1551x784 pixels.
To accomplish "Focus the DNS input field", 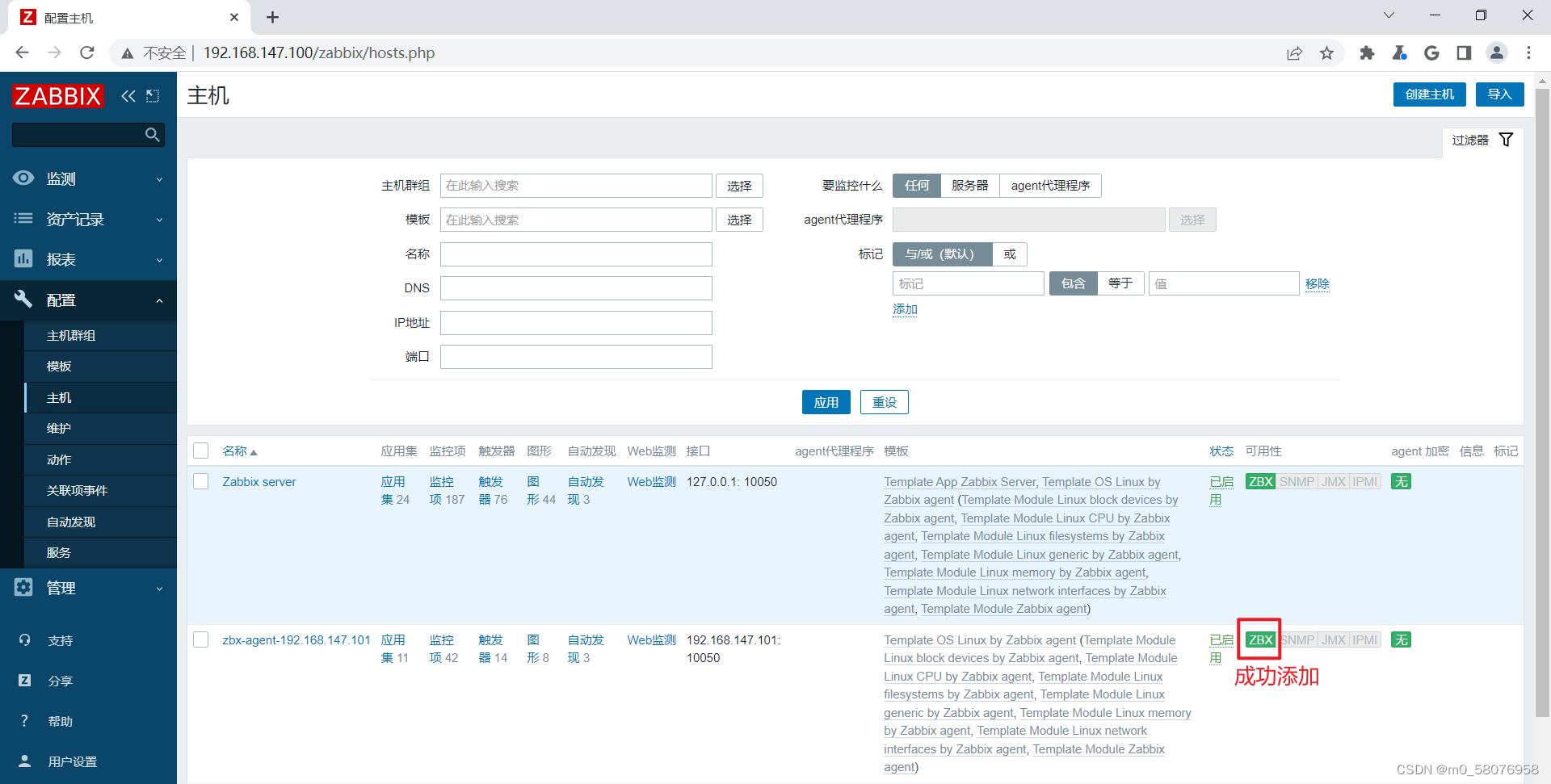I will [576, 288].
